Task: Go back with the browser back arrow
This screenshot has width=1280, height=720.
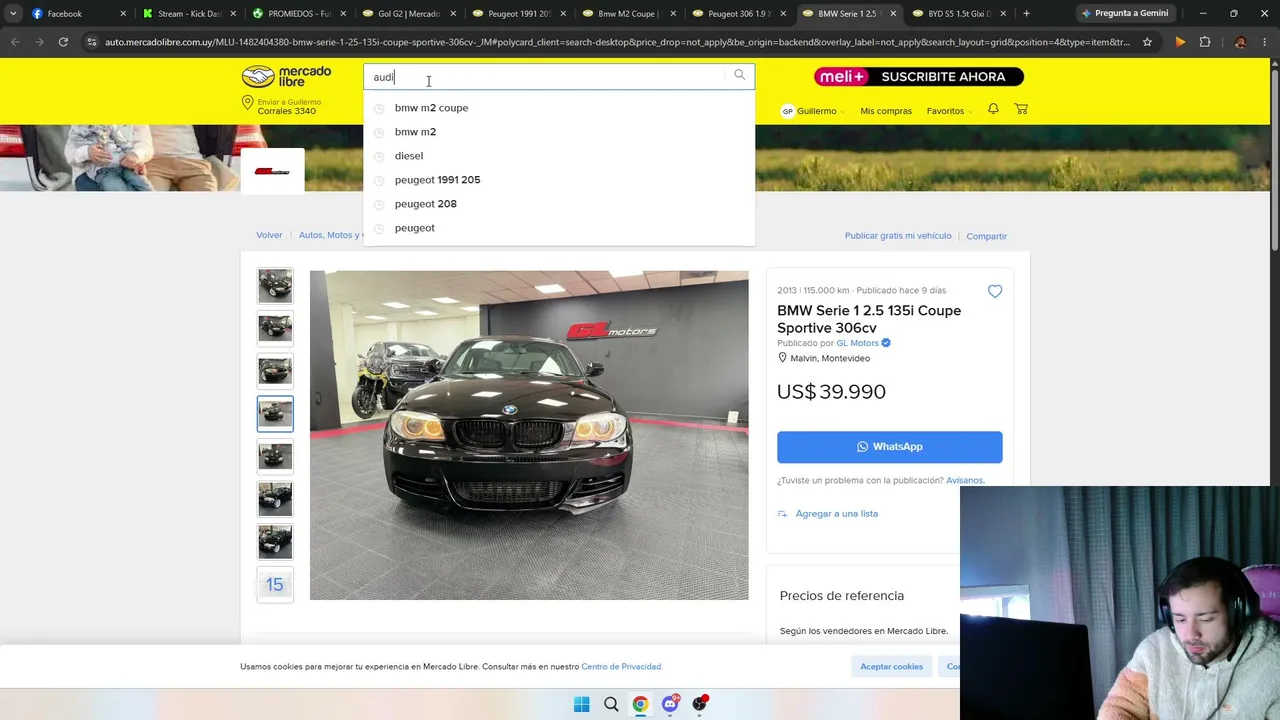Action: pos(15,42)
